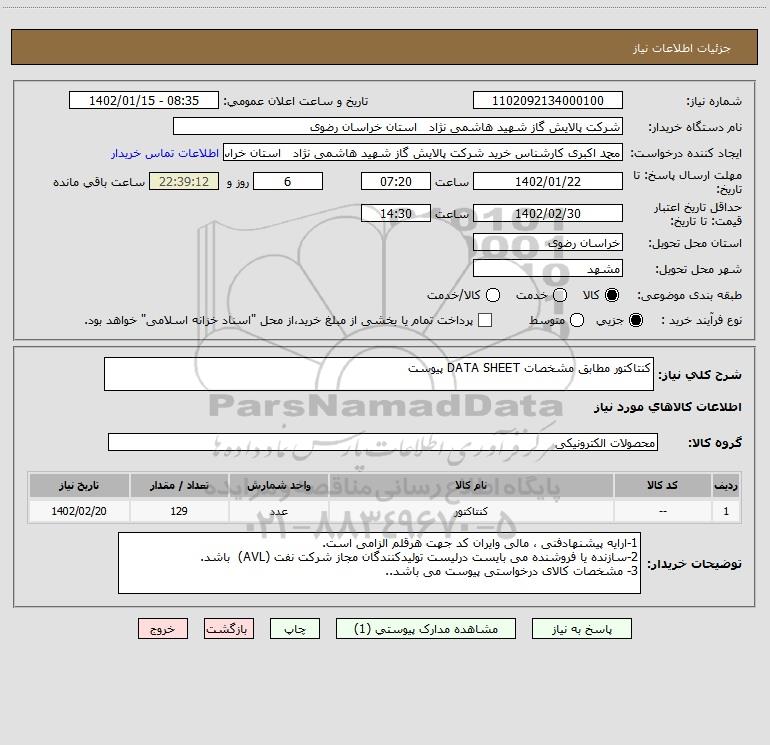Click the unit cell عدد

278,511
